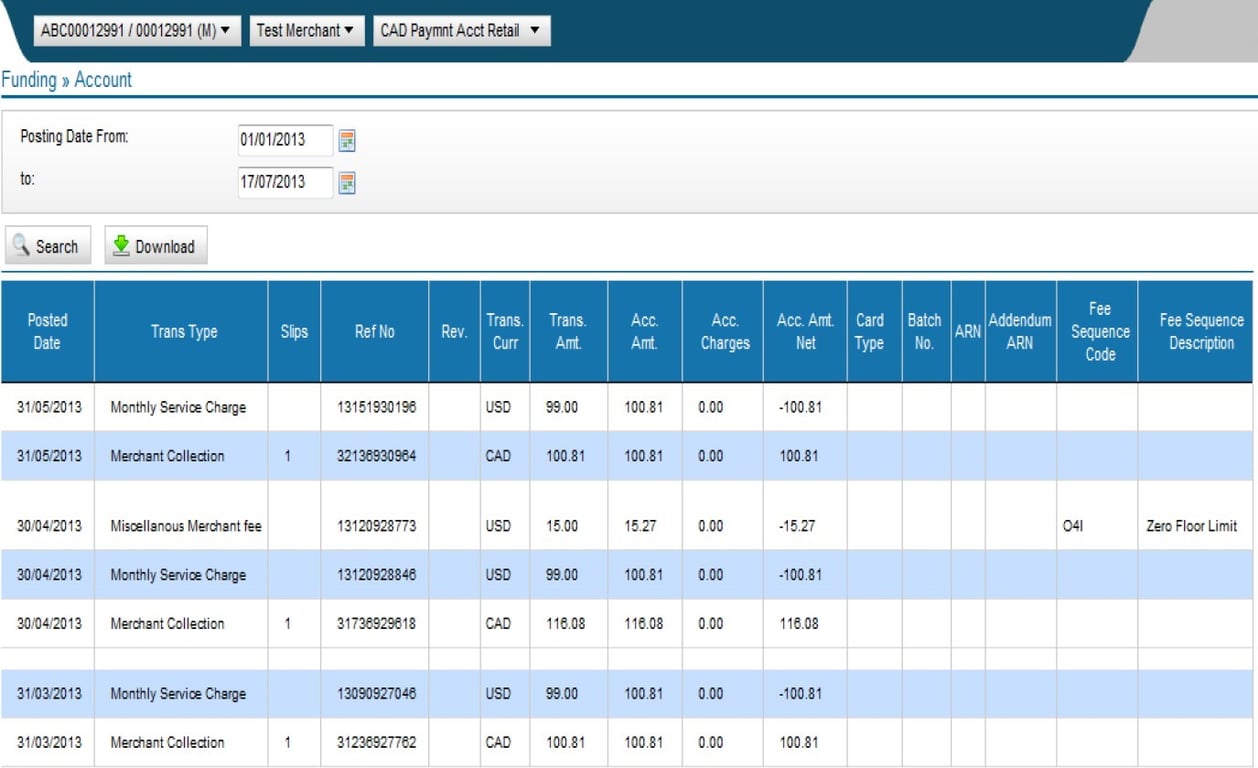Click the Funding breadcrumb link
Screen dimensions: 1258x768
pos(29,80)
